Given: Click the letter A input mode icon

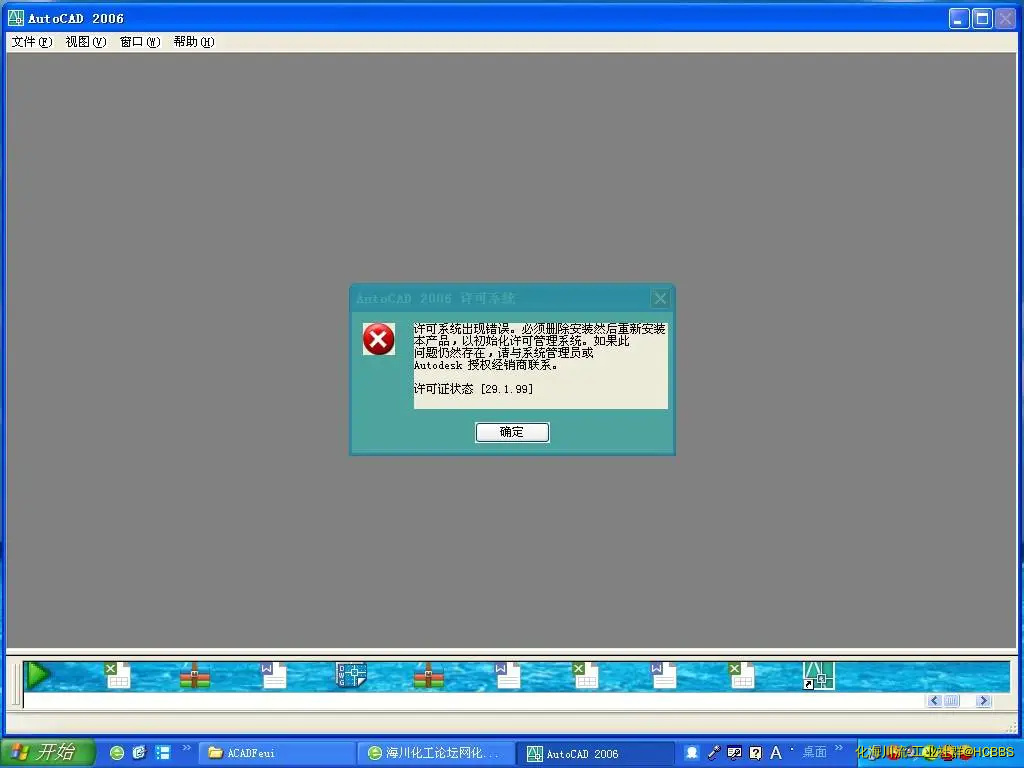Looking at the screenshot, I should click(776, 753).
